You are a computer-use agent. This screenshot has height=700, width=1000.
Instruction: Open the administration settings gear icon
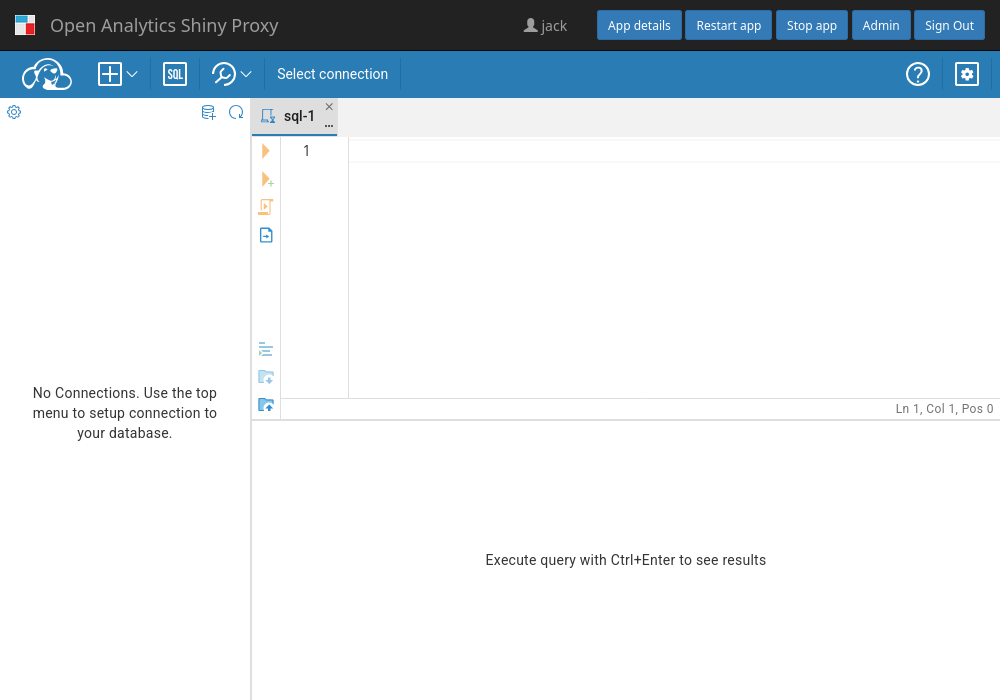(967, 74)
